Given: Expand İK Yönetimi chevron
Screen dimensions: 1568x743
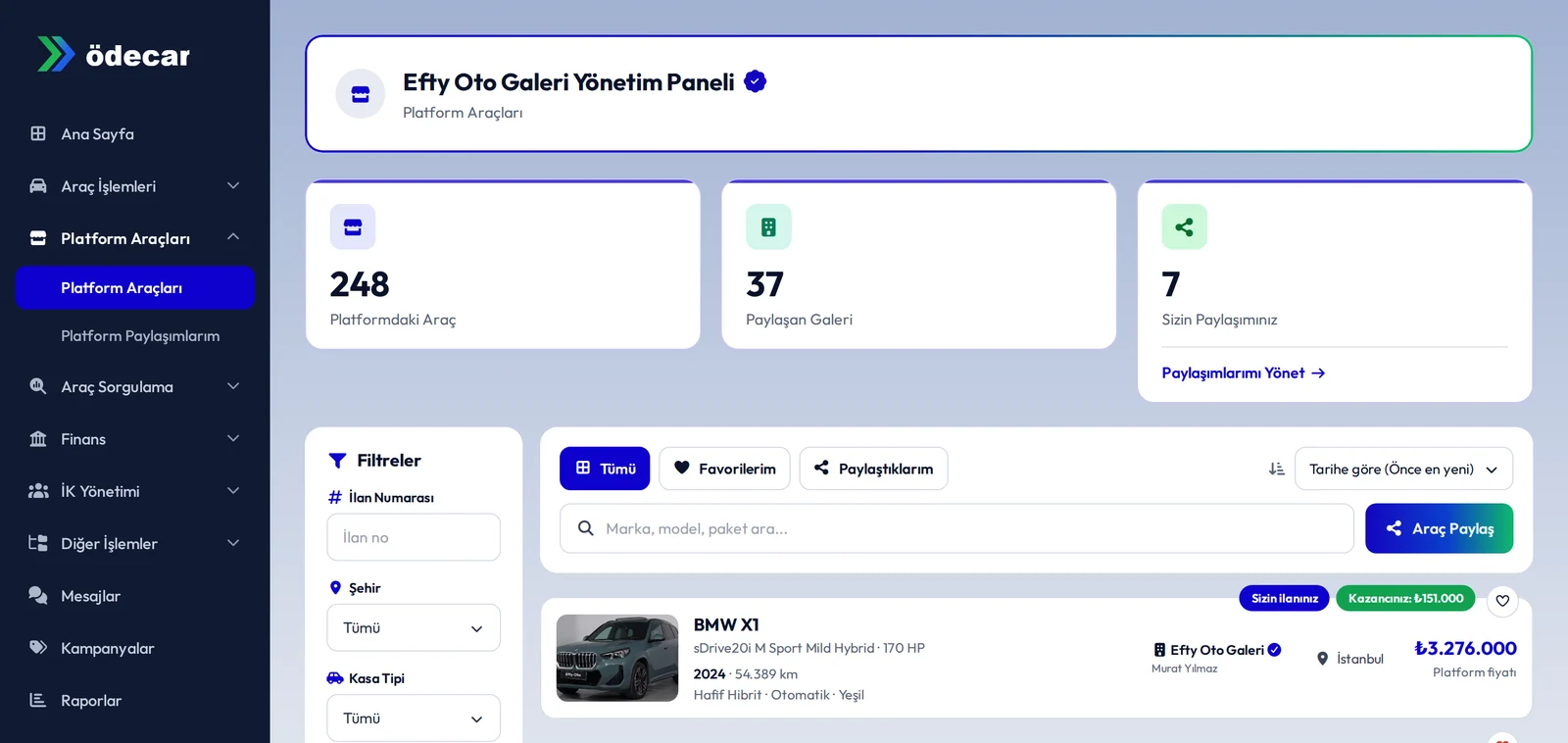Looking at the screenshot, I should tap(233, 490).
